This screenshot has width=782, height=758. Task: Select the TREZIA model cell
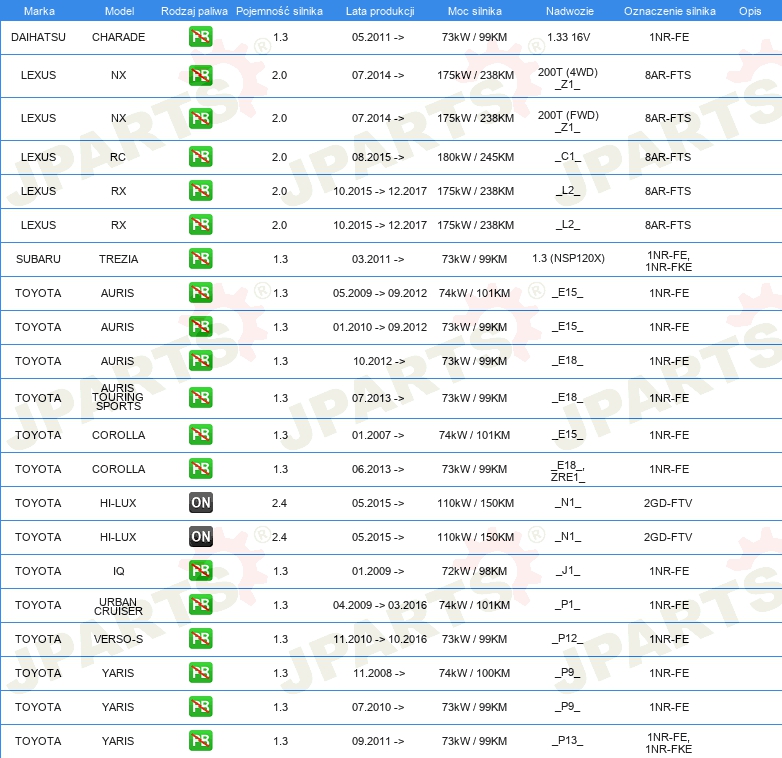point(118,259)
